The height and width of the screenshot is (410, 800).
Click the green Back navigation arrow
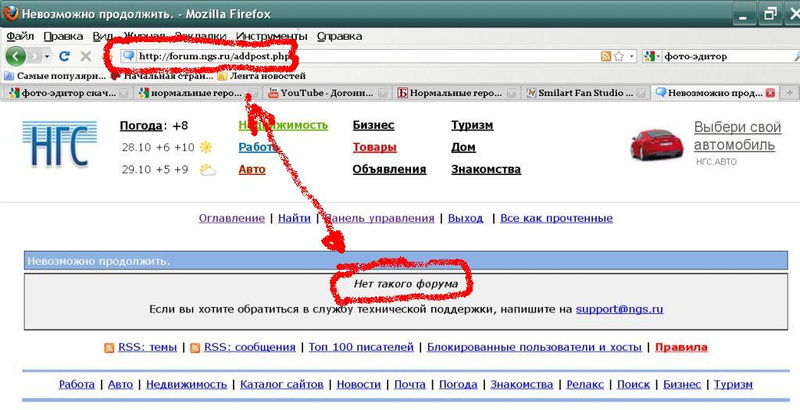tap(15, 56)
